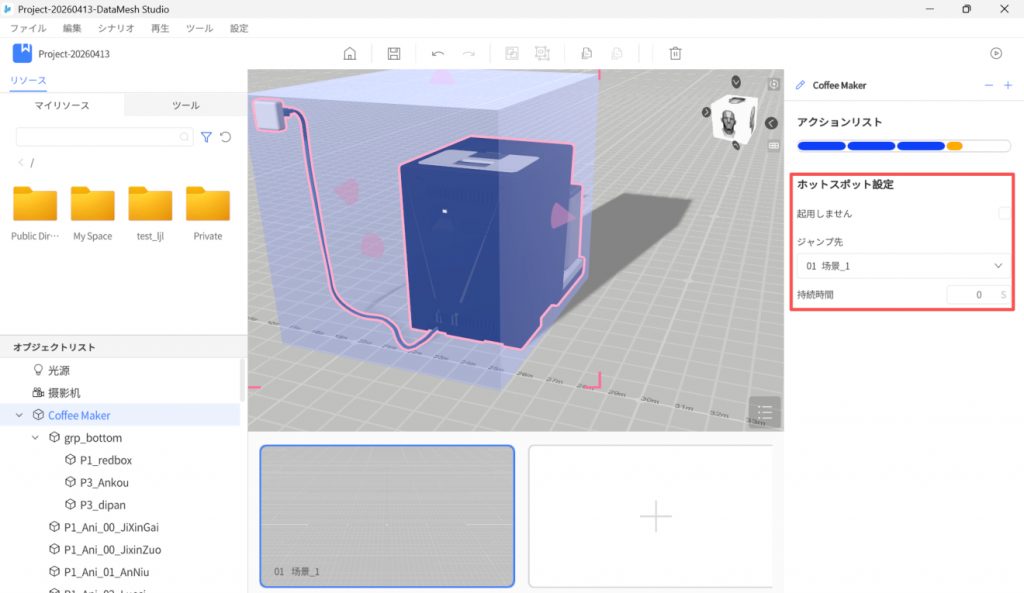
Task: Switch to the ツール tab
Action: click(x=185, y=105)
